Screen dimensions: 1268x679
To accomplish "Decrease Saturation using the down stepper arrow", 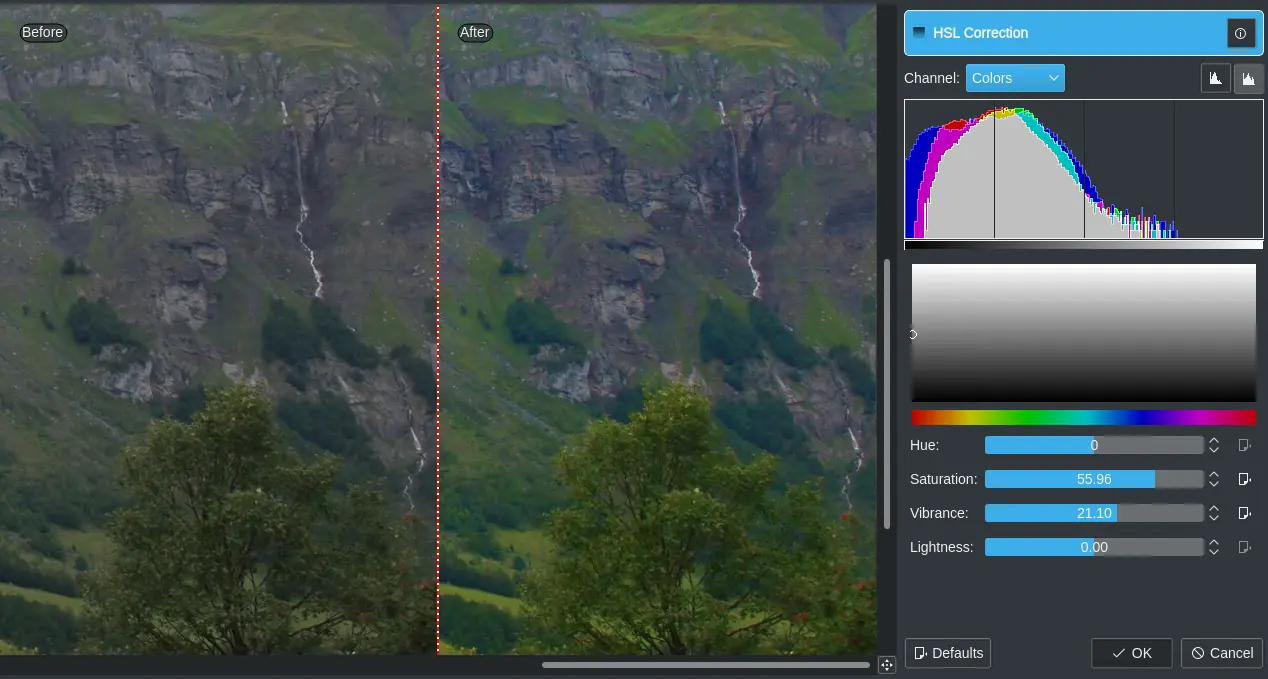I will [x=1214, y=484].
